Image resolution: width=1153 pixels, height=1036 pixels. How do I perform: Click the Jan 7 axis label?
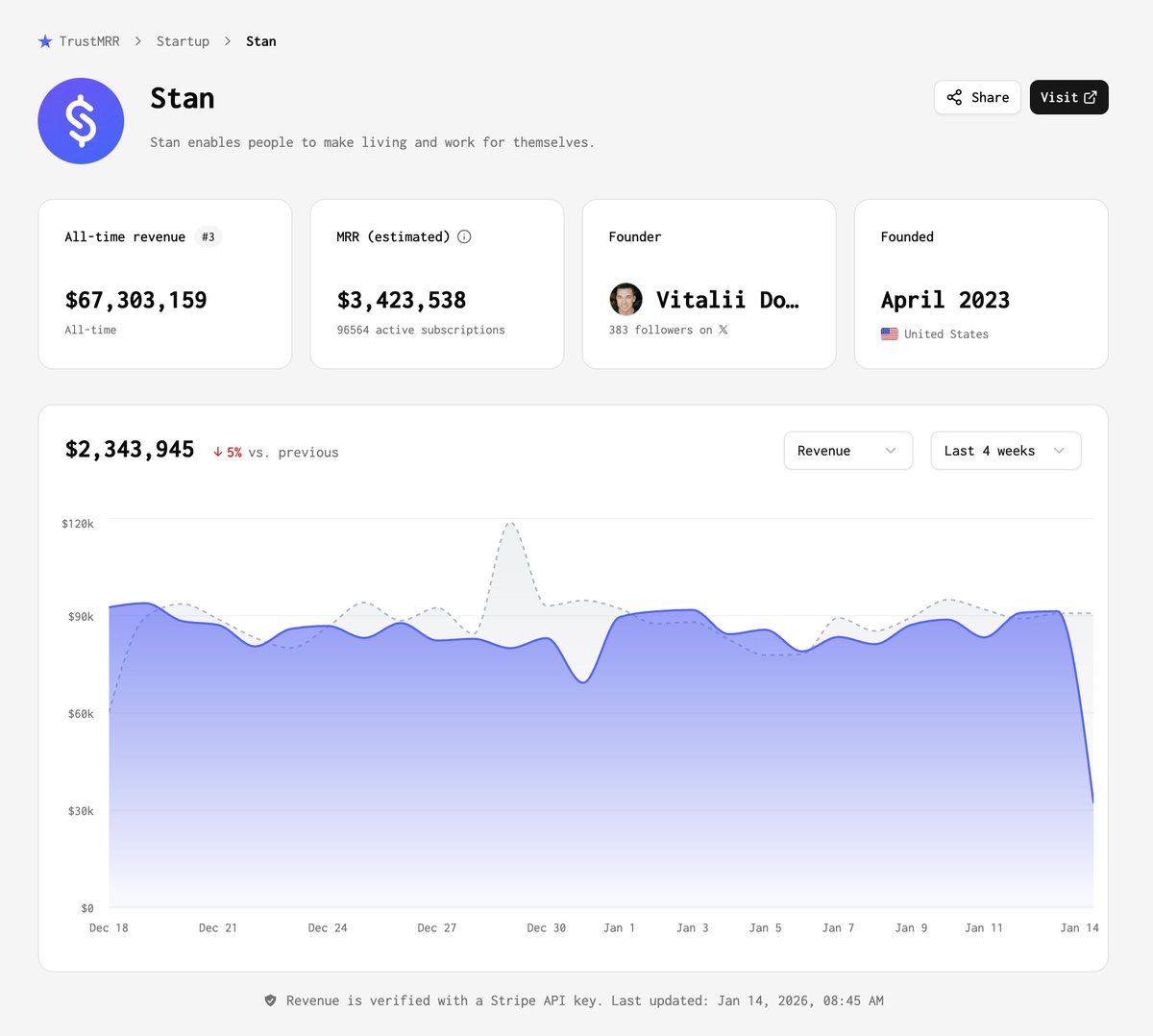838,927
